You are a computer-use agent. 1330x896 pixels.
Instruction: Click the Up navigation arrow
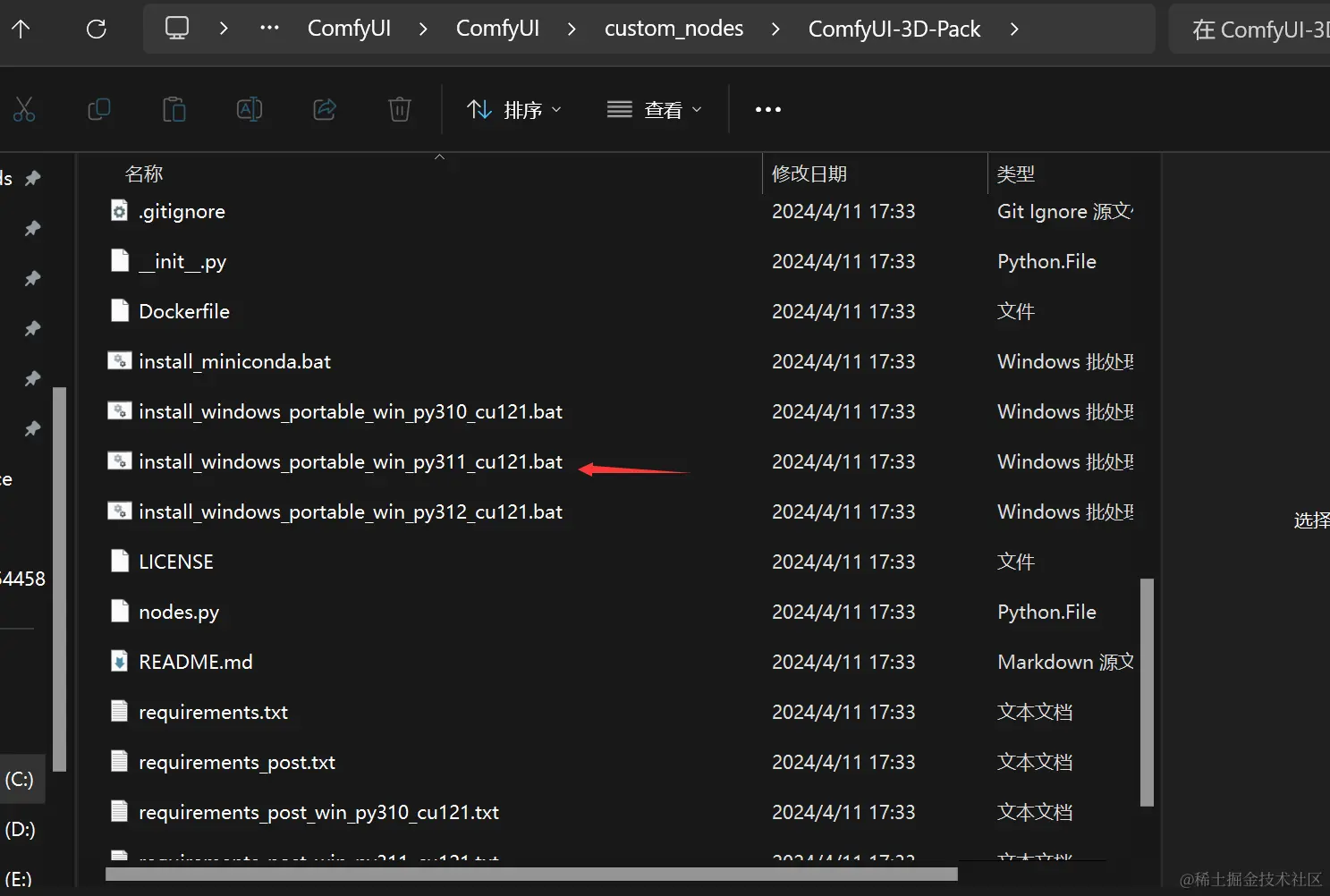(x=21, y=29)
